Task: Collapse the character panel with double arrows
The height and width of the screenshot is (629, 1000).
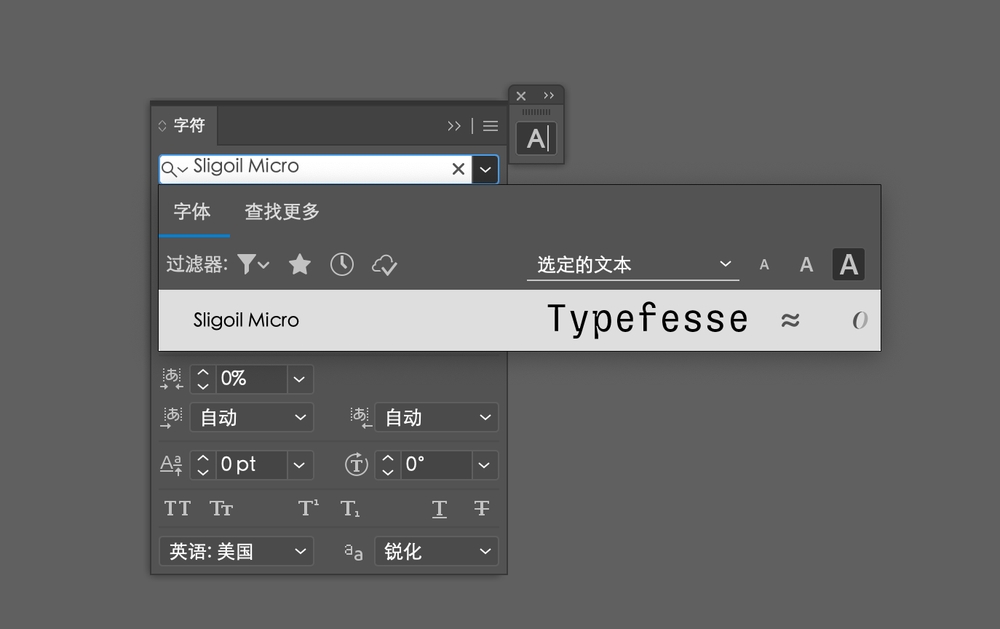Action: [454, 126]
